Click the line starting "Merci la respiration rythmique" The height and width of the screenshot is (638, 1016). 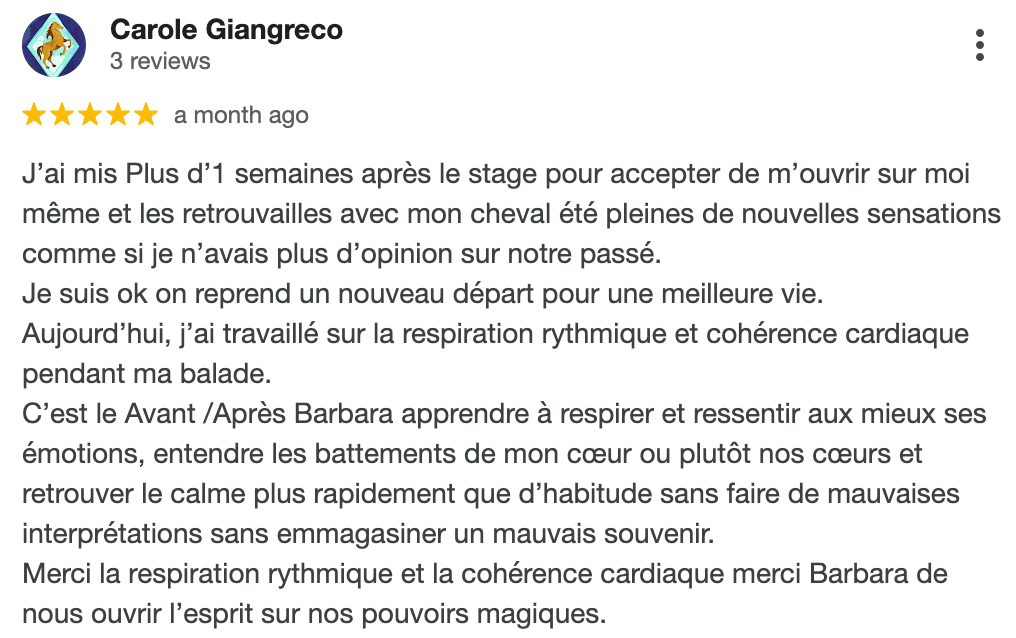tap(485, 574)
